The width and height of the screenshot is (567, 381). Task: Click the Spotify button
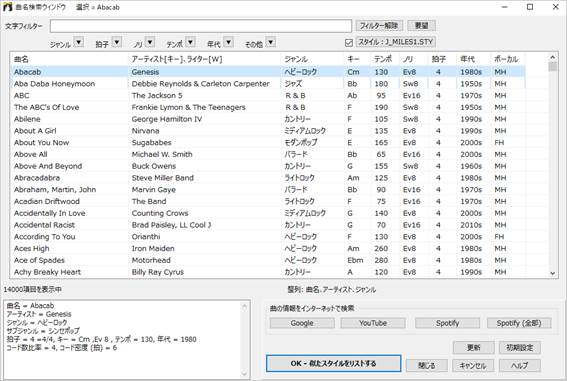tap(447, 323)
